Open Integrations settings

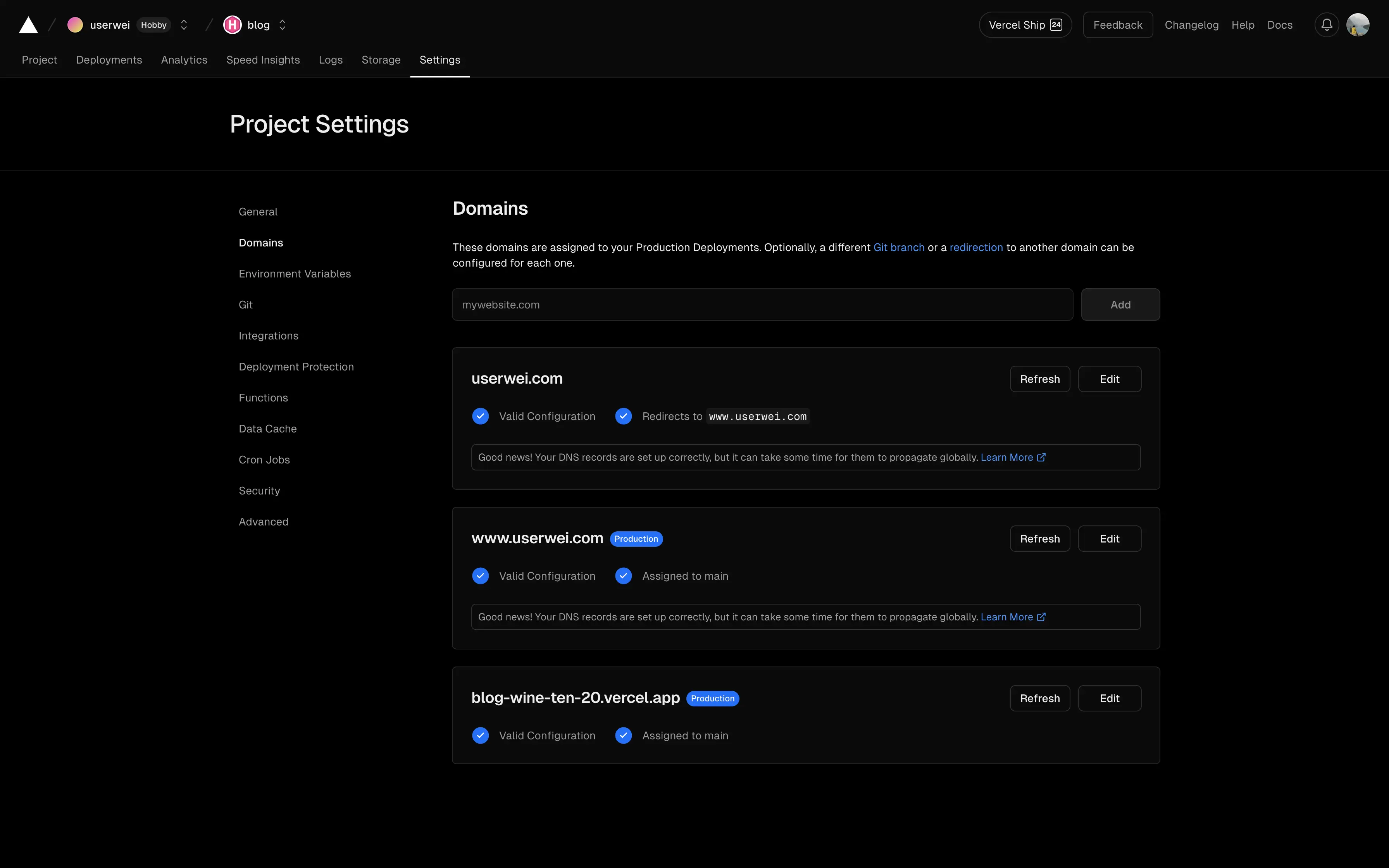269,336
